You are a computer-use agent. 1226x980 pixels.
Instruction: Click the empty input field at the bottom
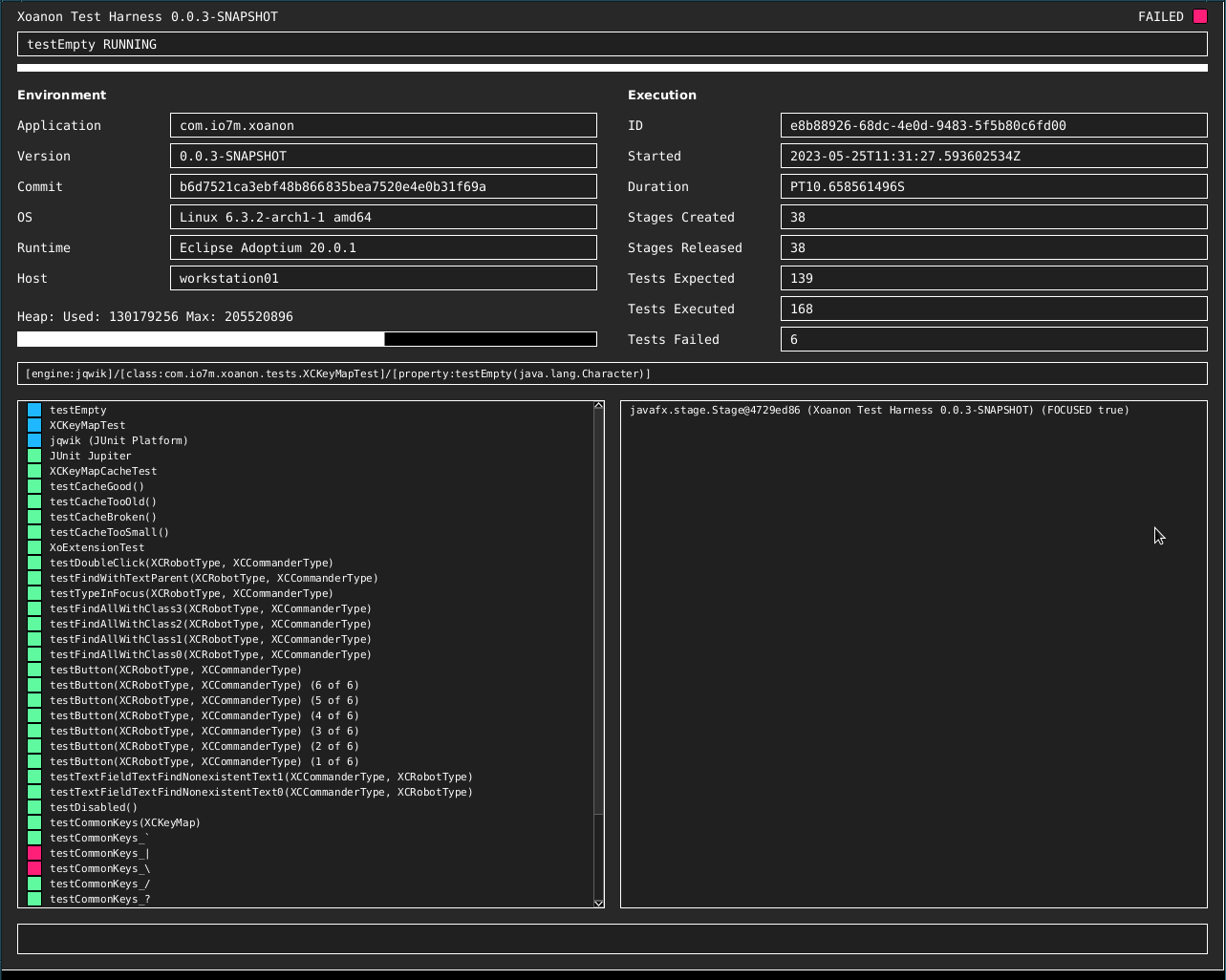click(613, 939)
